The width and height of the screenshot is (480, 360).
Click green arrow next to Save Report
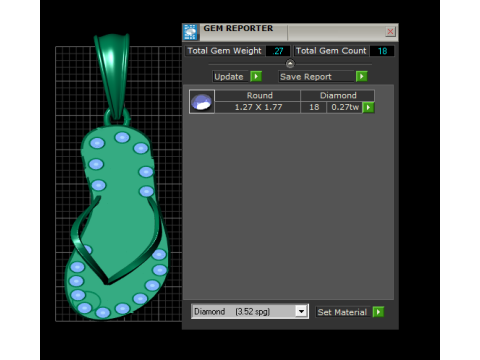coord(361,76)
